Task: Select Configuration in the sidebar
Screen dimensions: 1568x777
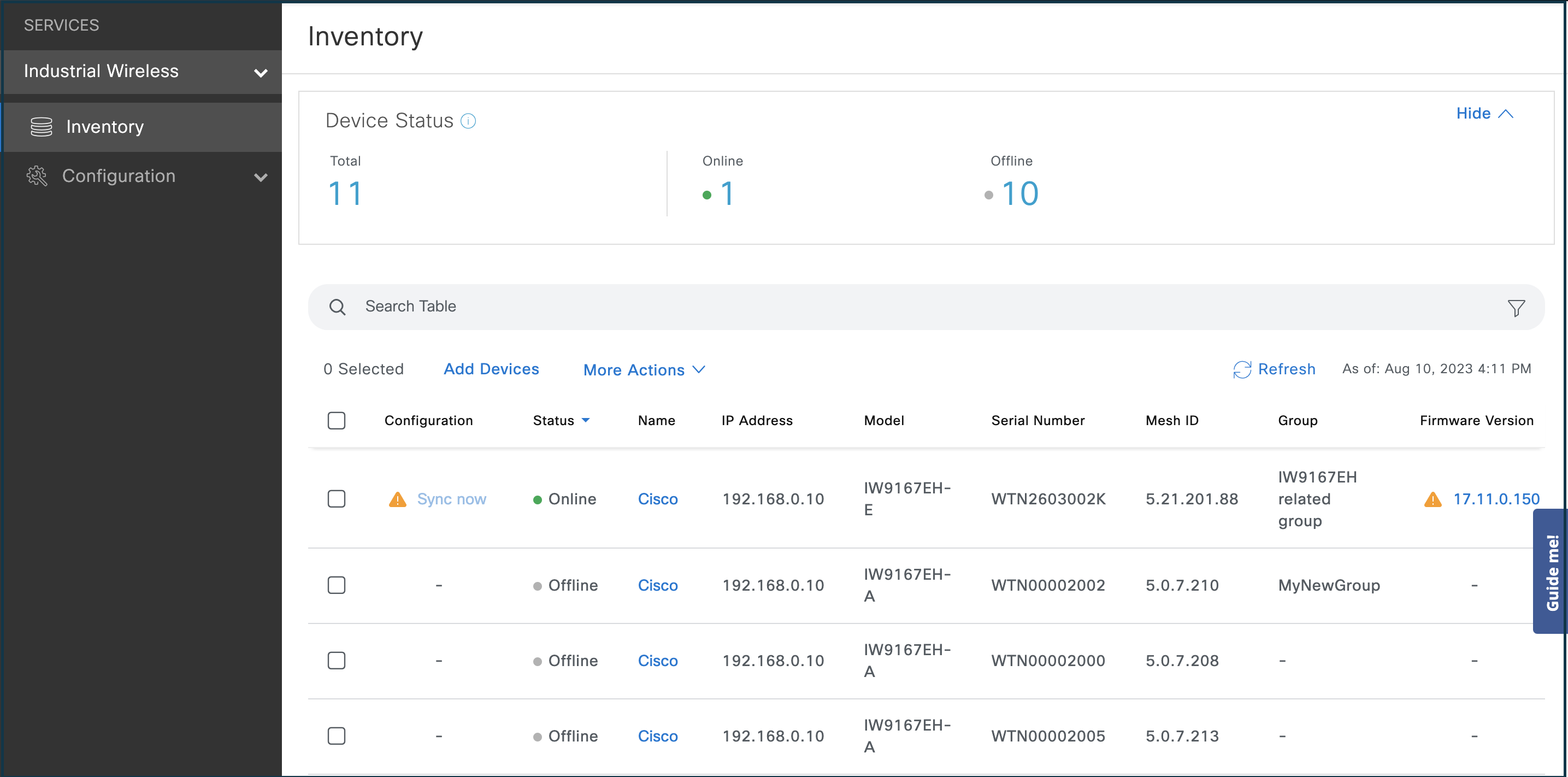Action: pyautogui.click(x=143, y=176)
